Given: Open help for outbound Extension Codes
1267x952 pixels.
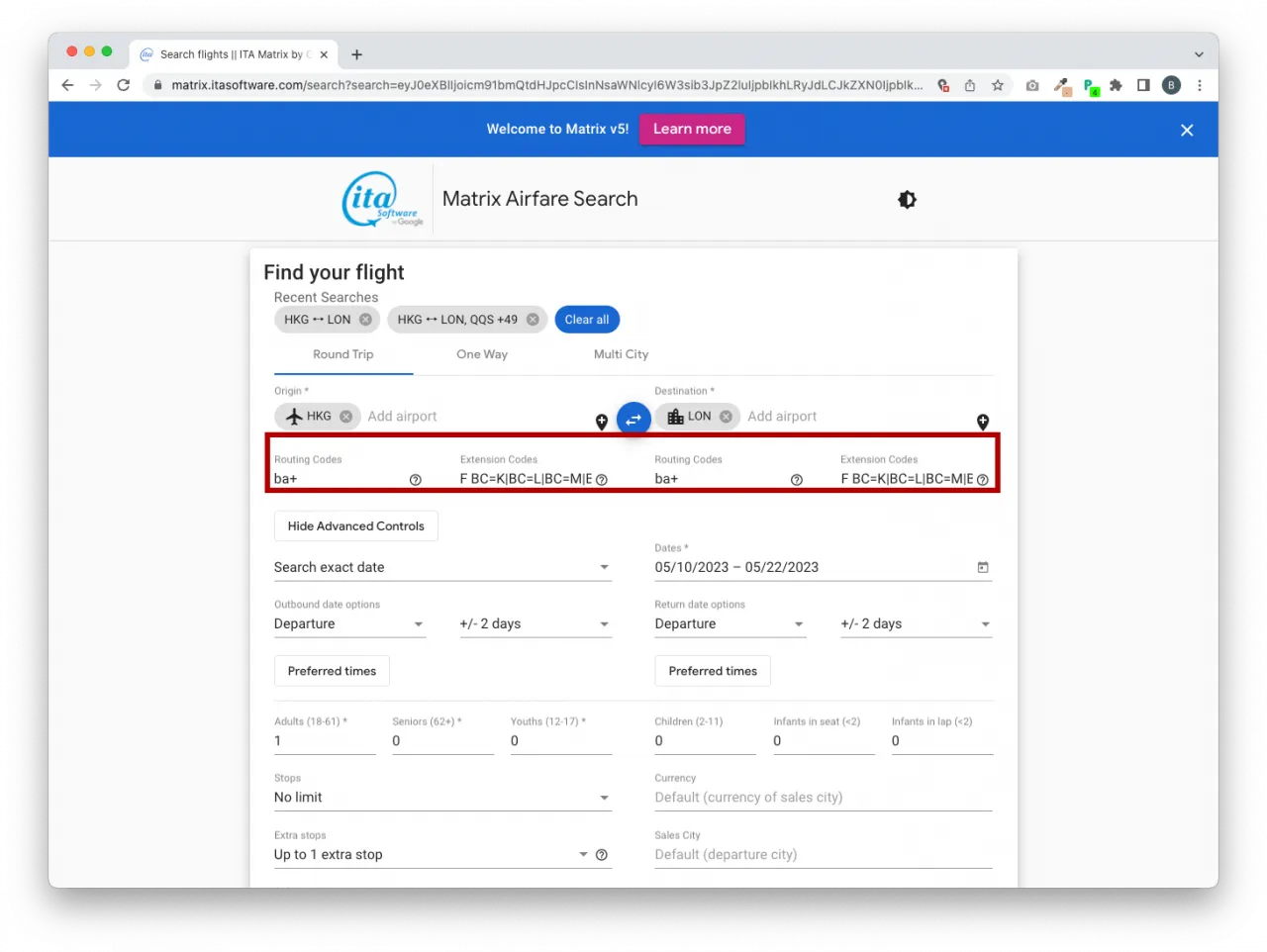Looking at the screenshot, I should click(x=602, y=480).
